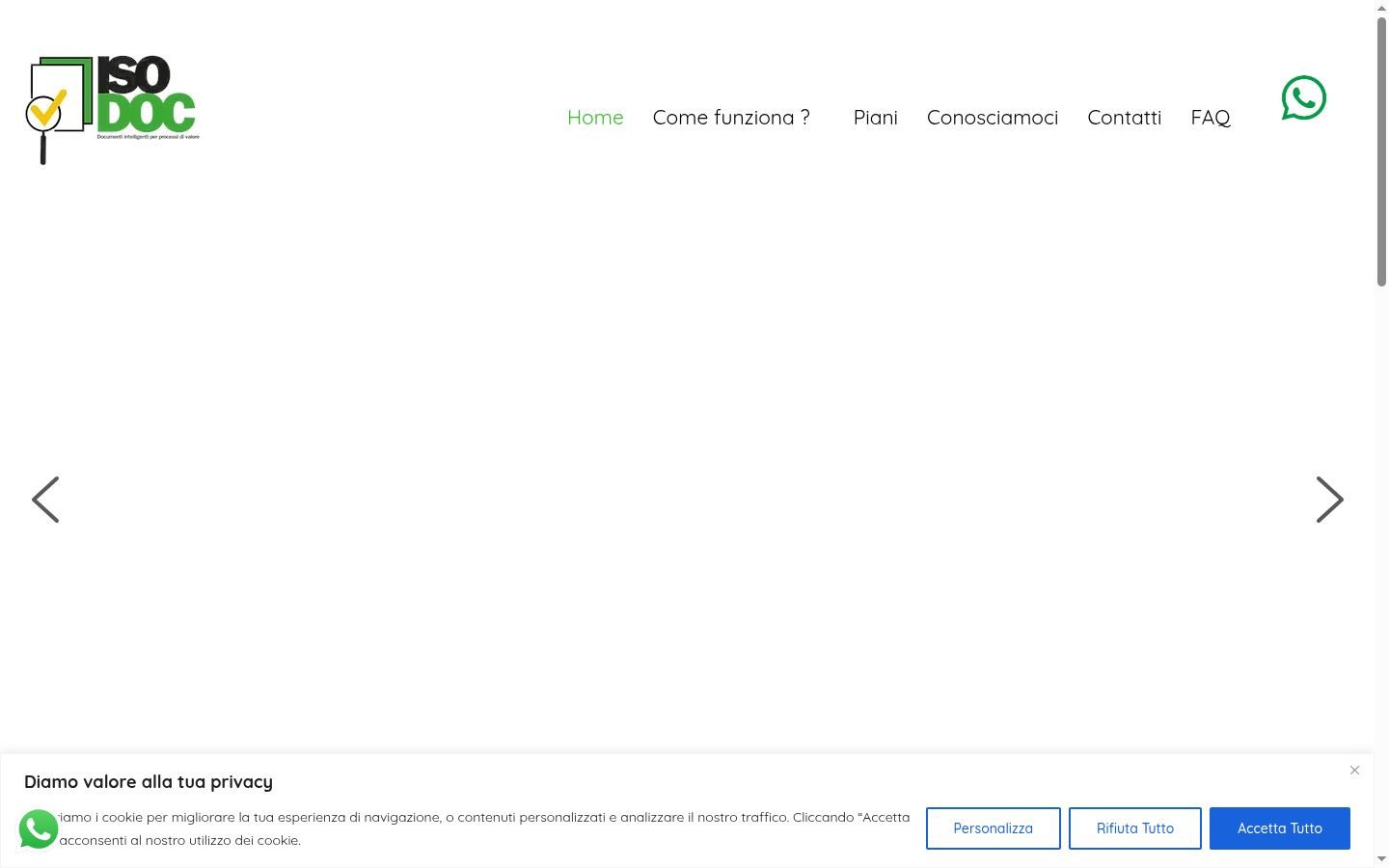Open the FAQ page
The height and width of the screenshot is (868, 1389).
[1211, 118]
